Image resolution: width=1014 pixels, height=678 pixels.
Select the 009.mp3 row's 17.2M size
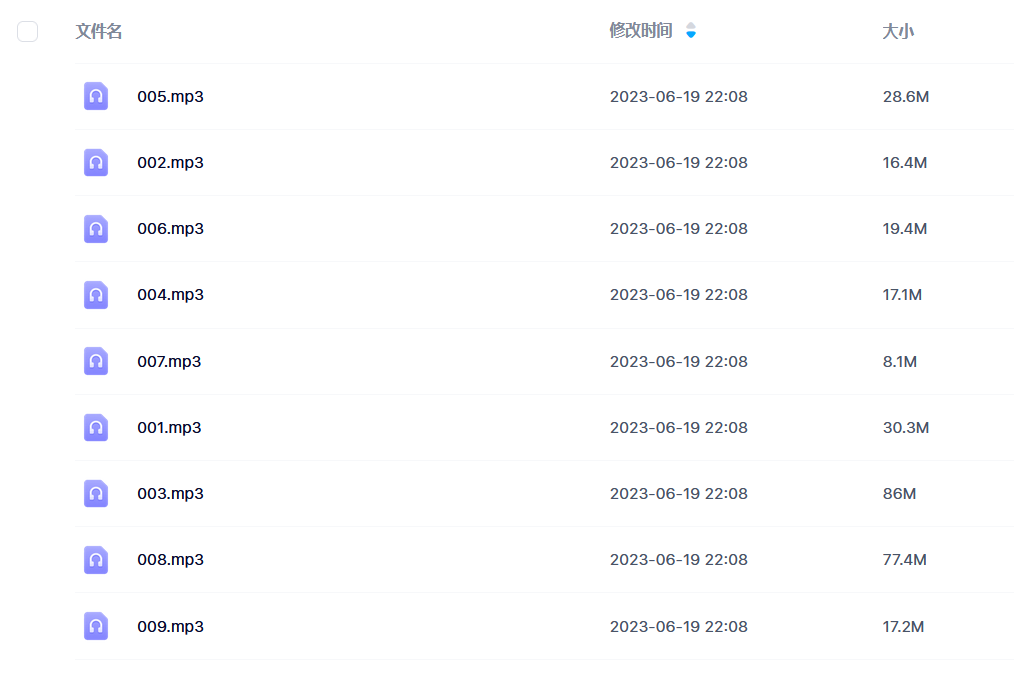pyautogui.click(x=903, y=626)
